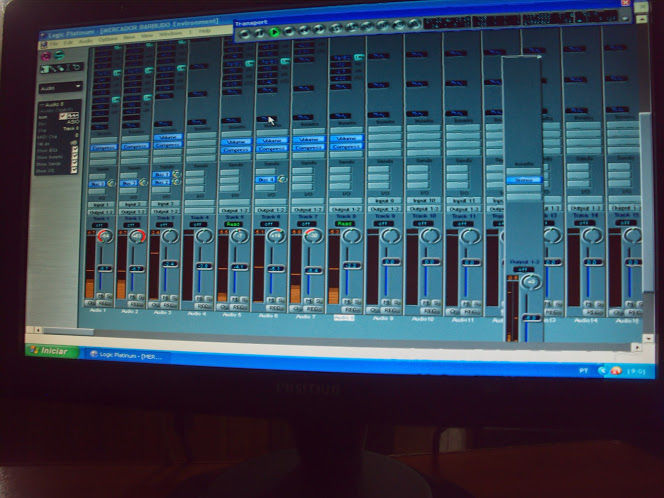Screen dimensions: 664x498
Task: Open the Output 1-2 slot on the Audio 5 strip
Action: (234, 210)
